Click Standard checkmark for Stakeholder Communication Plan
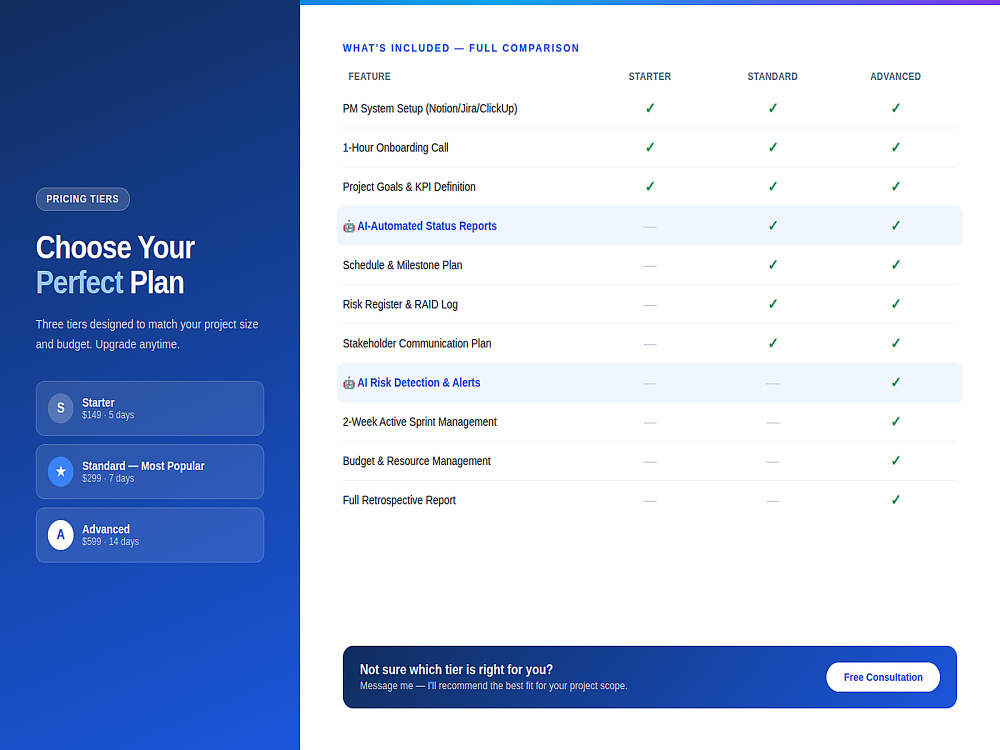 coord(772,343)
